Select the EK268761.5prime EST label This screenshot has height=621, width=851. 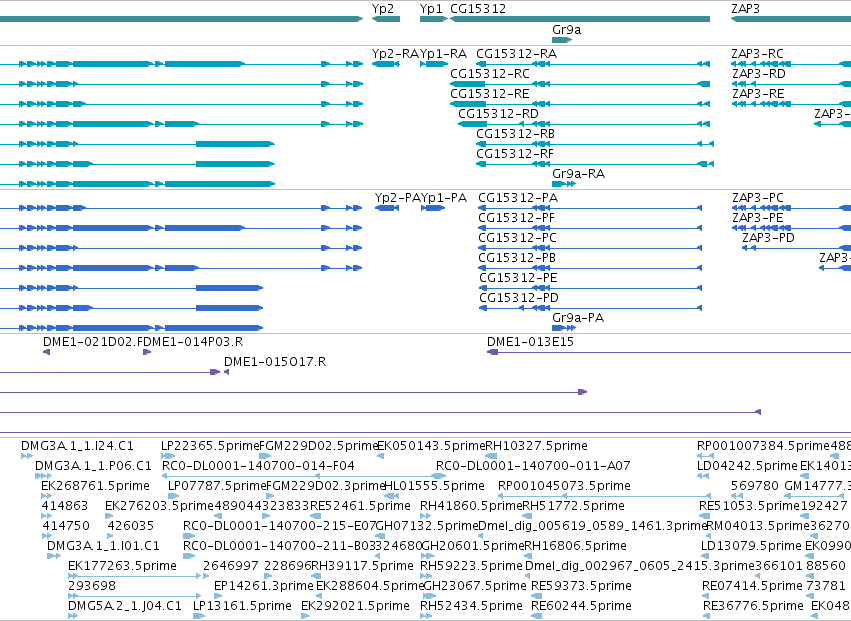point(96,486)
